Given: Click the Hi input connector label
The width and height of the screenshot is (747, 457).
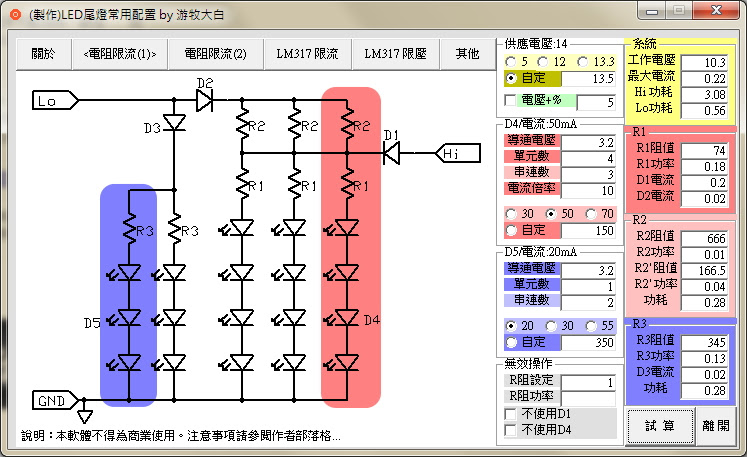Looking at the screenshot, I should 451,153.
